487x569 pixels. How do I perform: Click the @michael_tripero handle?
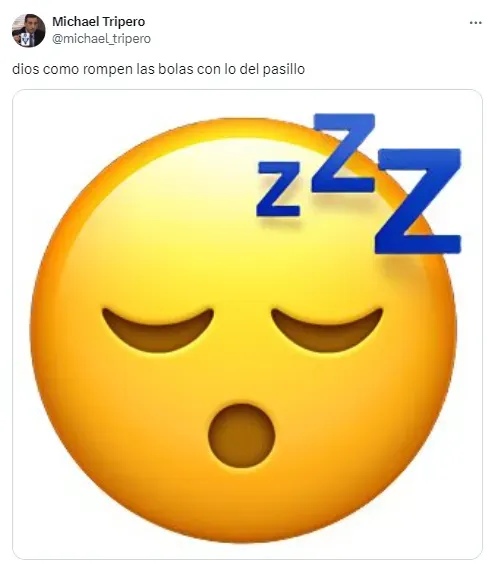pos(102,38)
